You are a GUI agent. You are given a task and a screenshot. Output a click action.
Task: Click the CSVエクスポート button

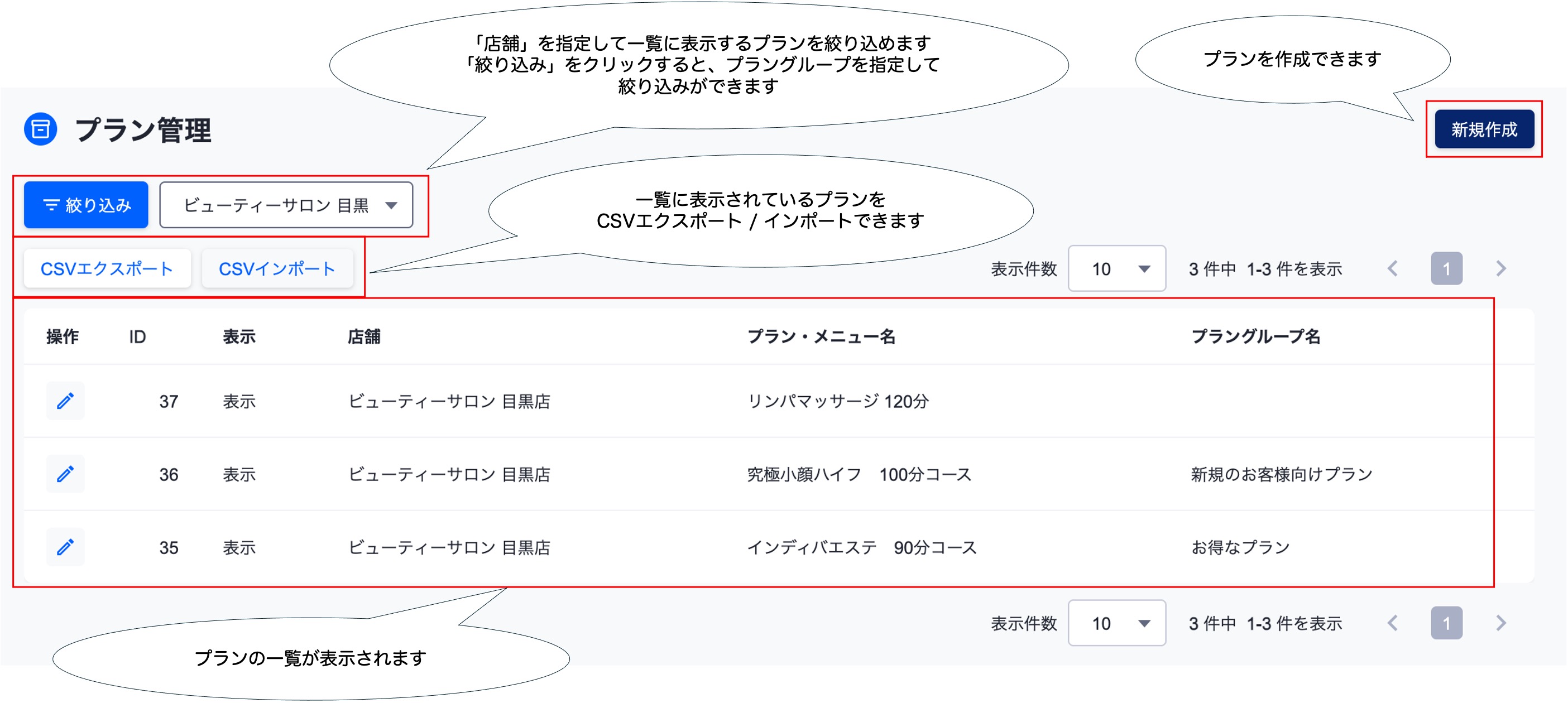[x=107, y=268]
